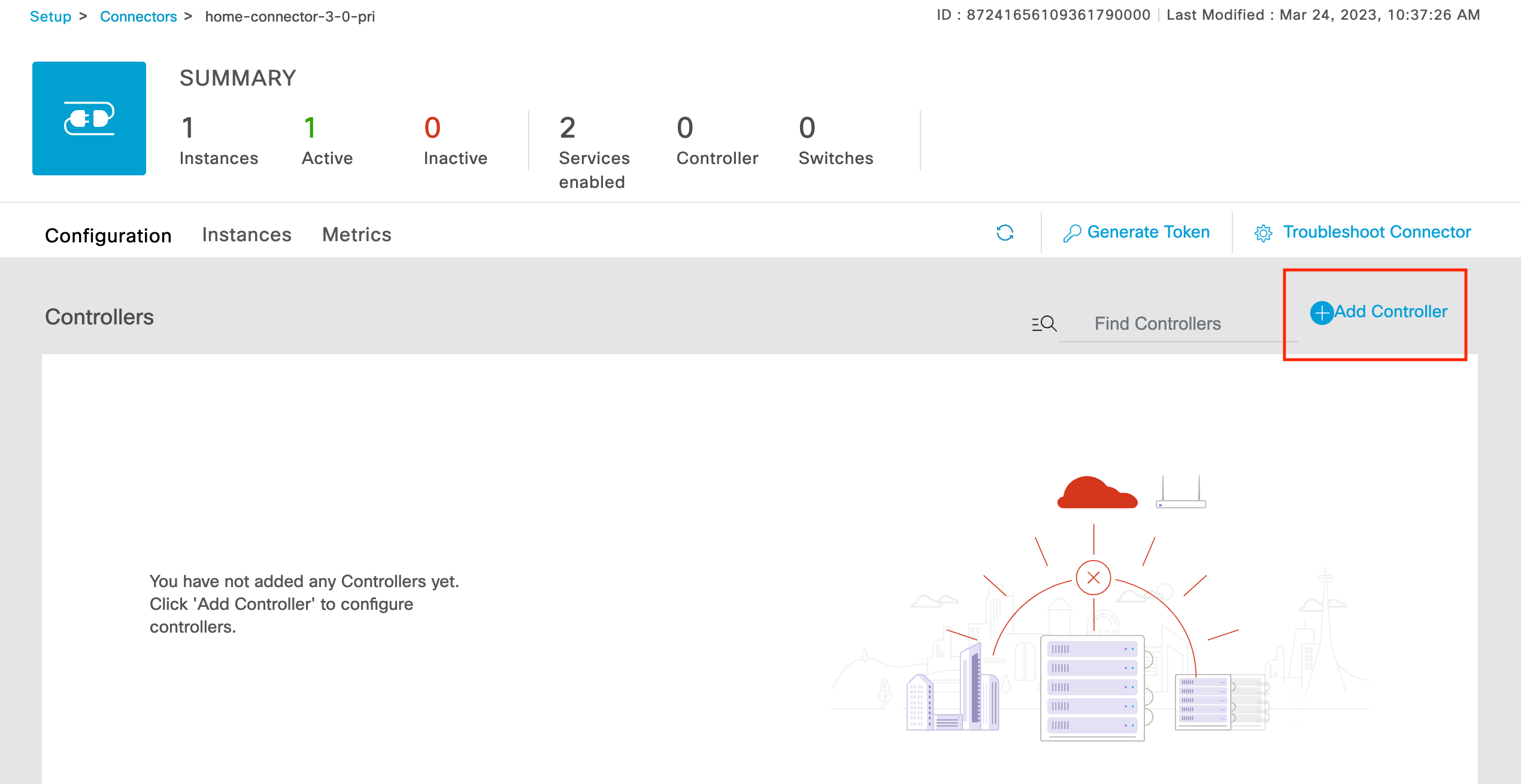
Task: Click the plus icon for Add Controller
Action: [1322, 312]
